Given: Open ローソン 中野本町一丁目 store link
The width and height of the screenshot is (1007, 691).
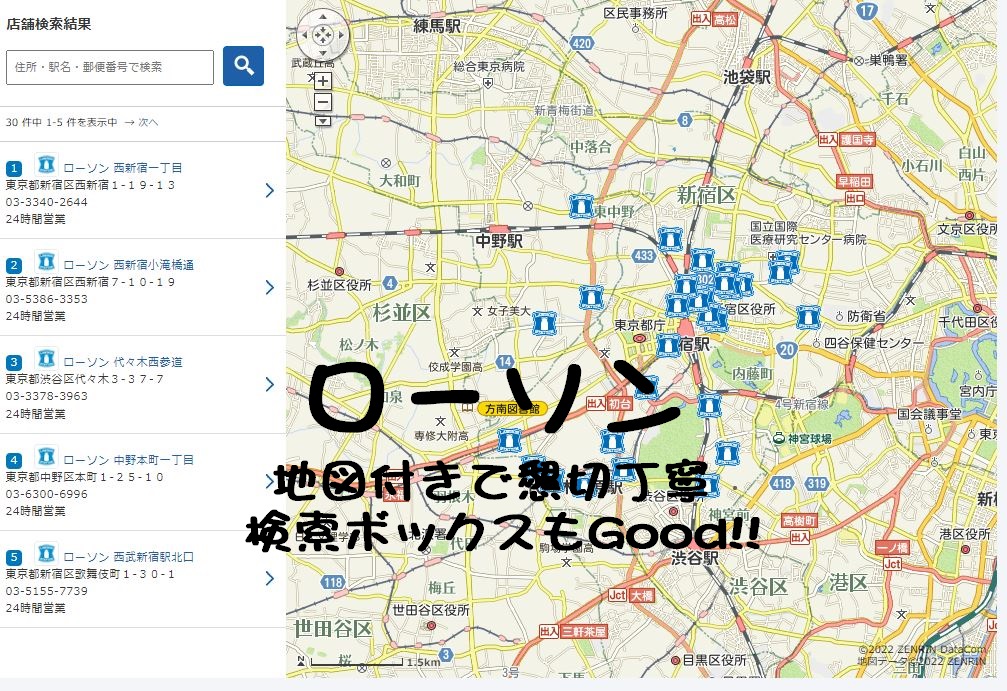Looking at the screenshot, I should coord(128,460).
